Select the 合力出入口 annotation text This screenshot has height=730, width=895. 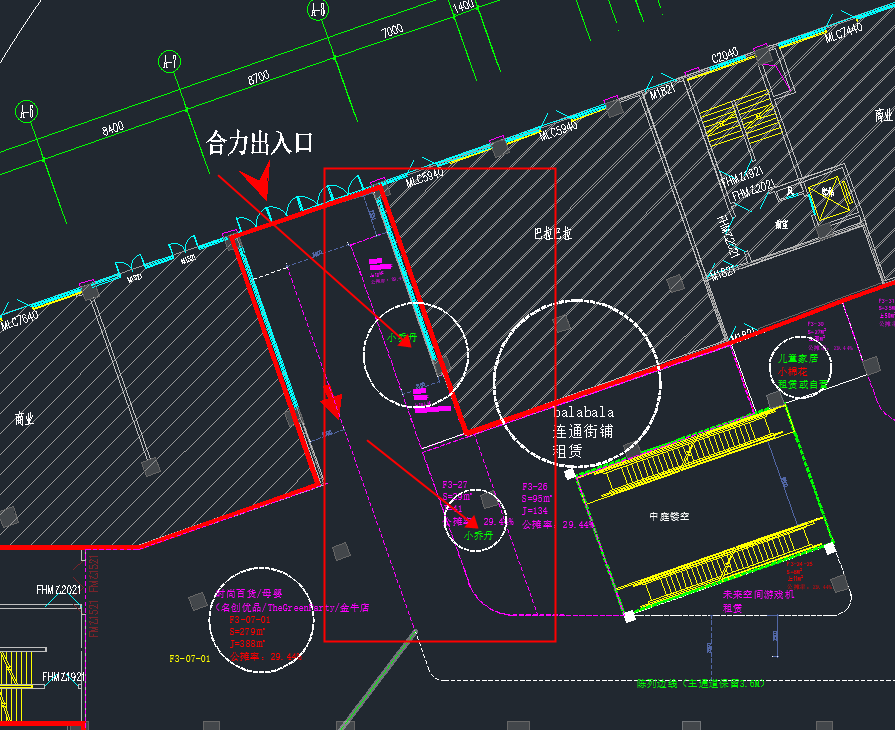[260, 143]
